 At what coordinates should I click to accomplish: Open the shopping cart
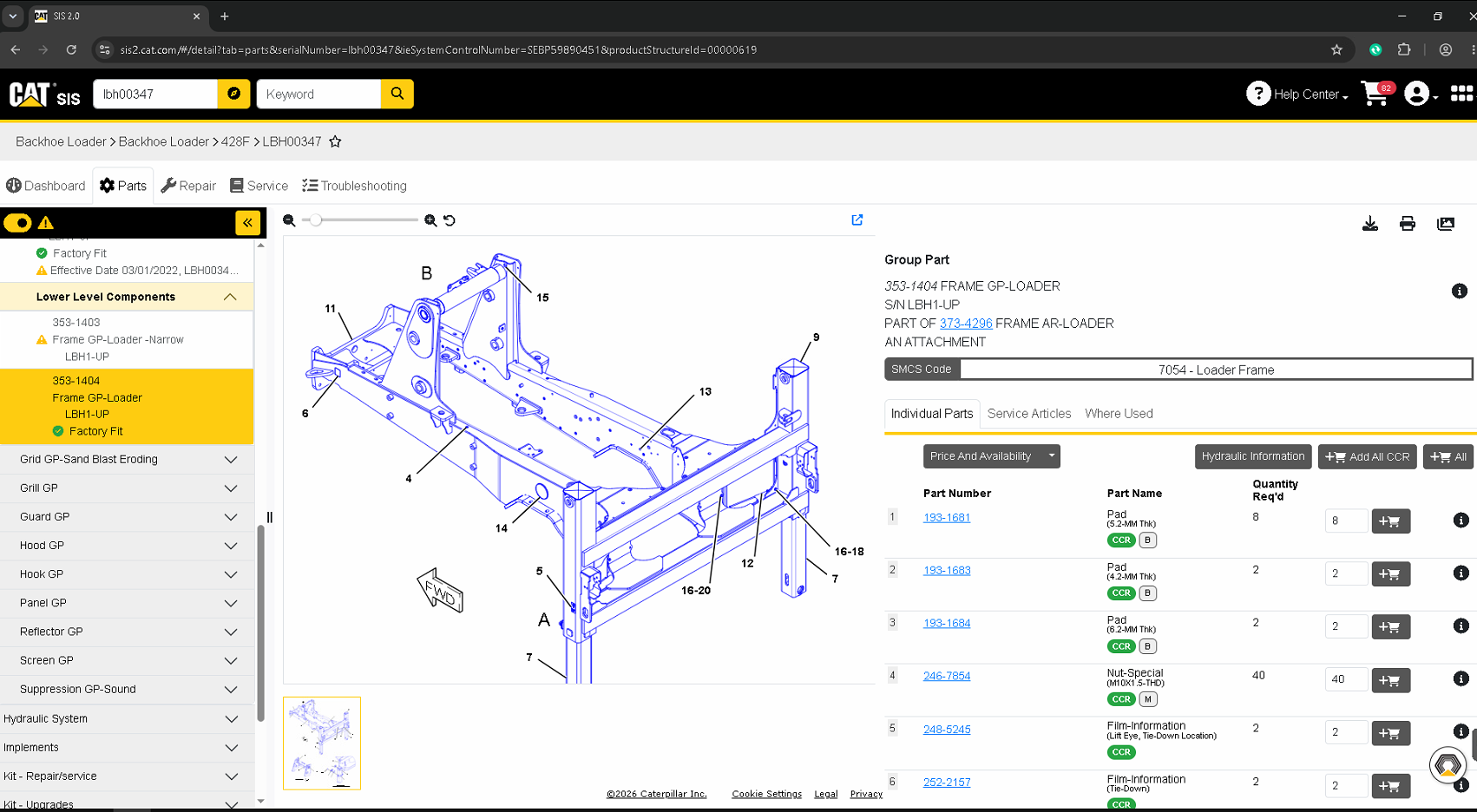1377,93
